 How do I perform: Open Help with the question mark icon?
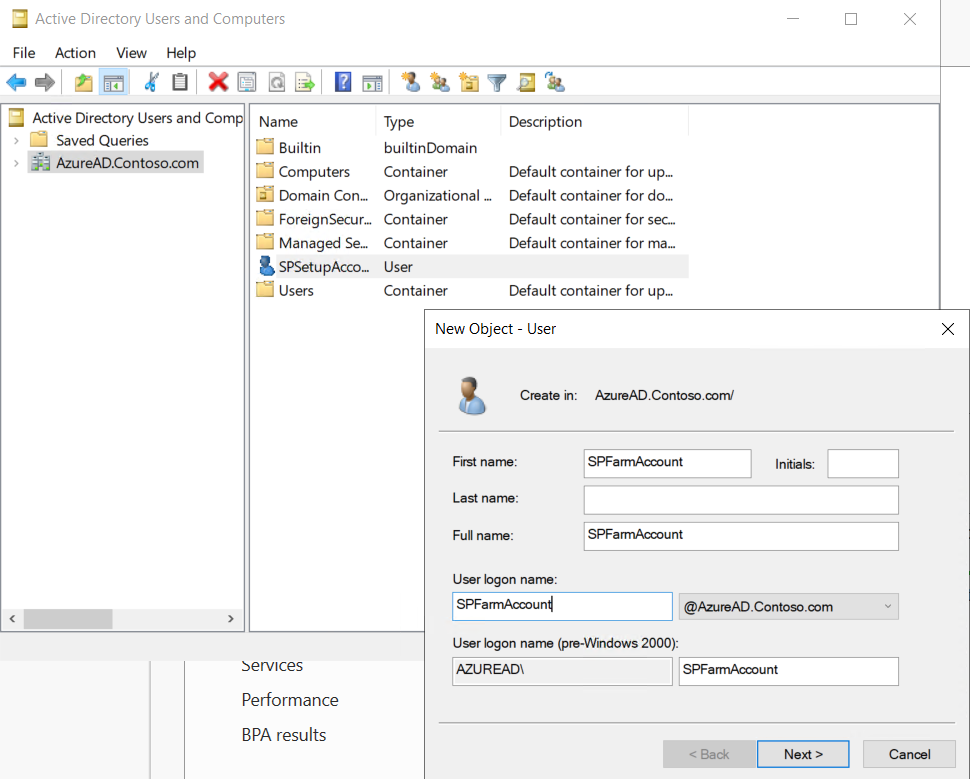(343, 82)
